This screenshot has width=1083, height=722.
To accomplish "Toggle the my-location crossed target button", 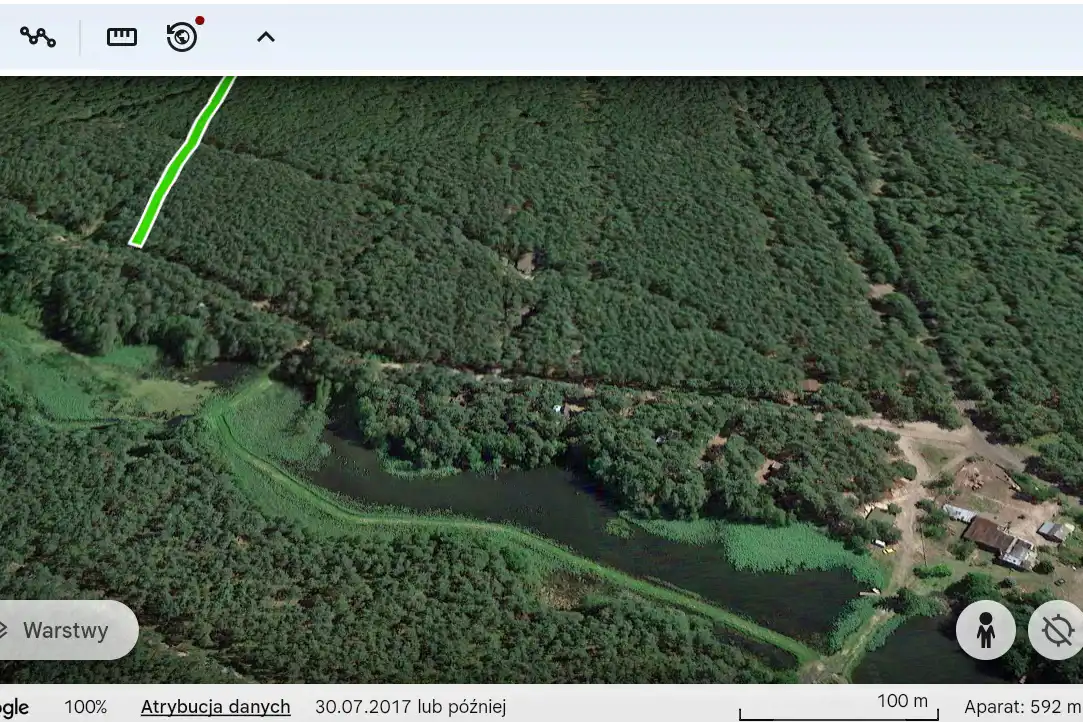I will coord(1057,630).
